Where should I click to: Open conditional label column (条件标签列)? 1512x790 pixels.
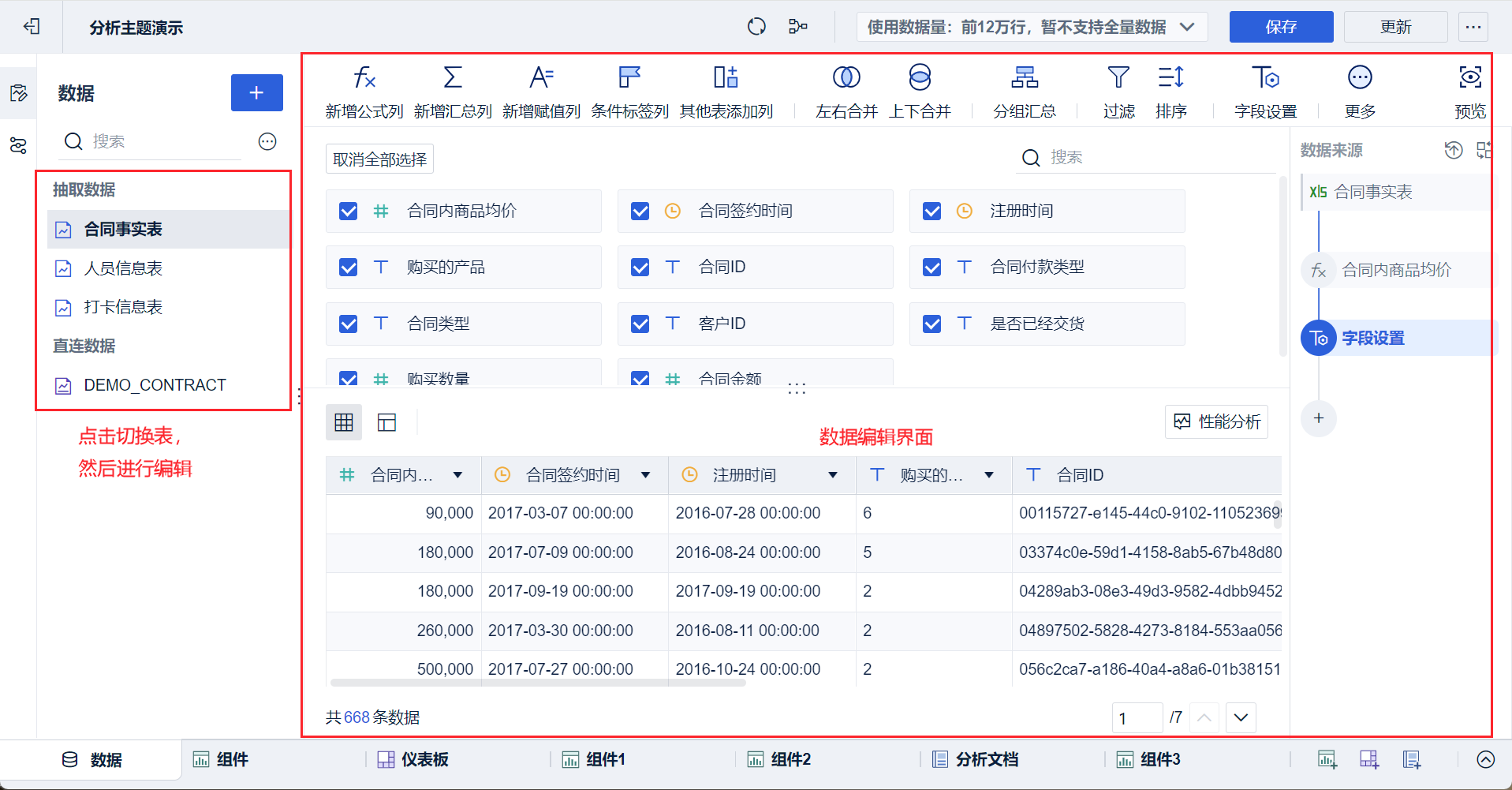(x=629, y=92)
